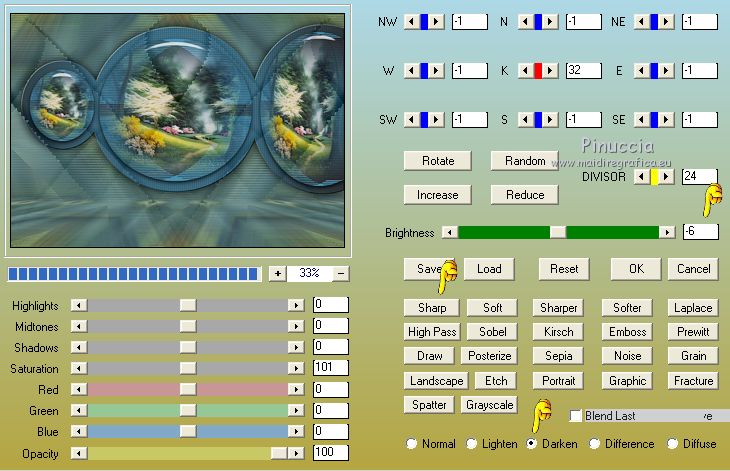This screenshot has width=730, height=471.
Task: Click the NW kernel right arrow
Action: 436,21
